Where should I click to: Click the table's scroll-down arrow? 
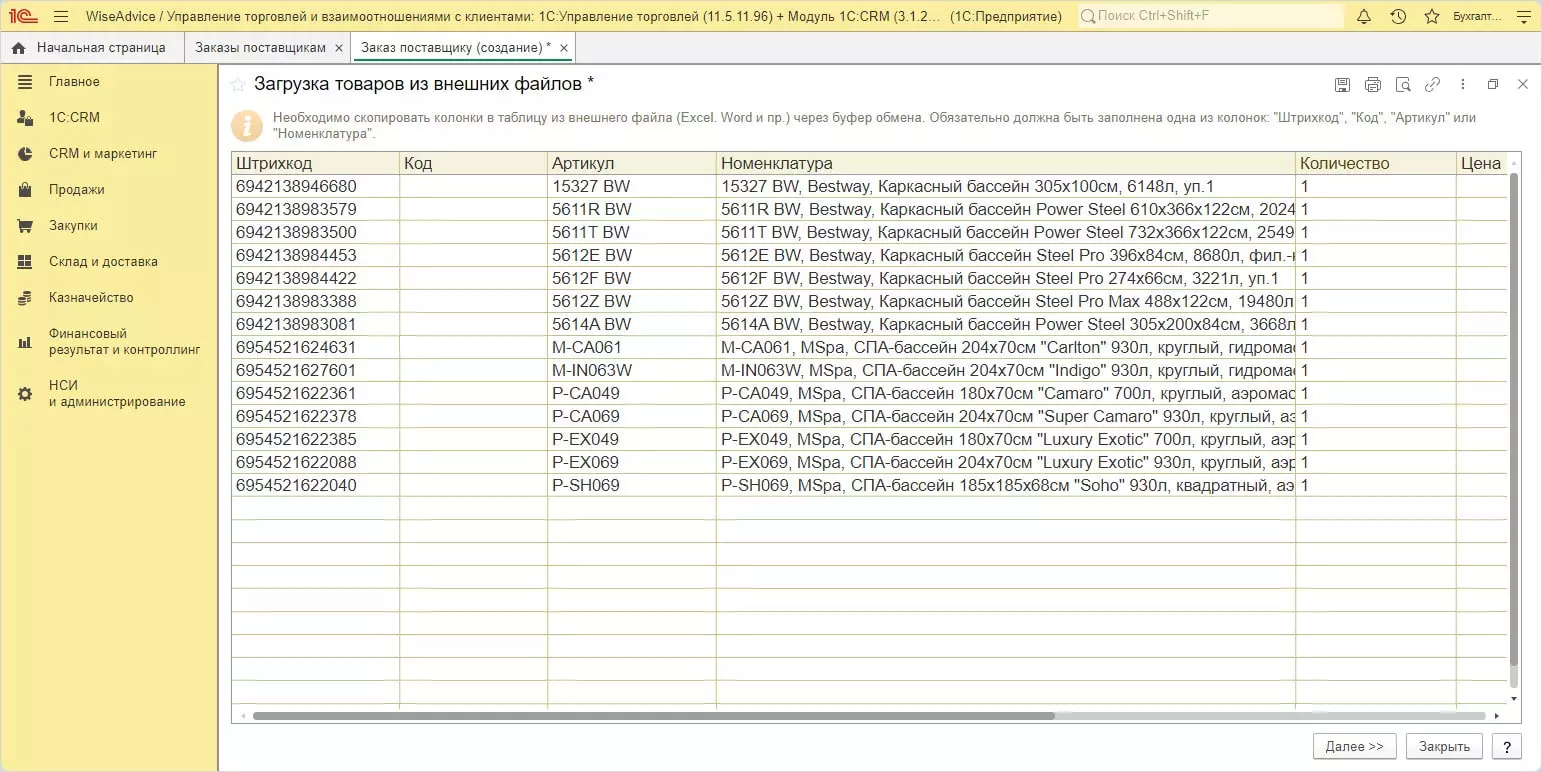1513,699
